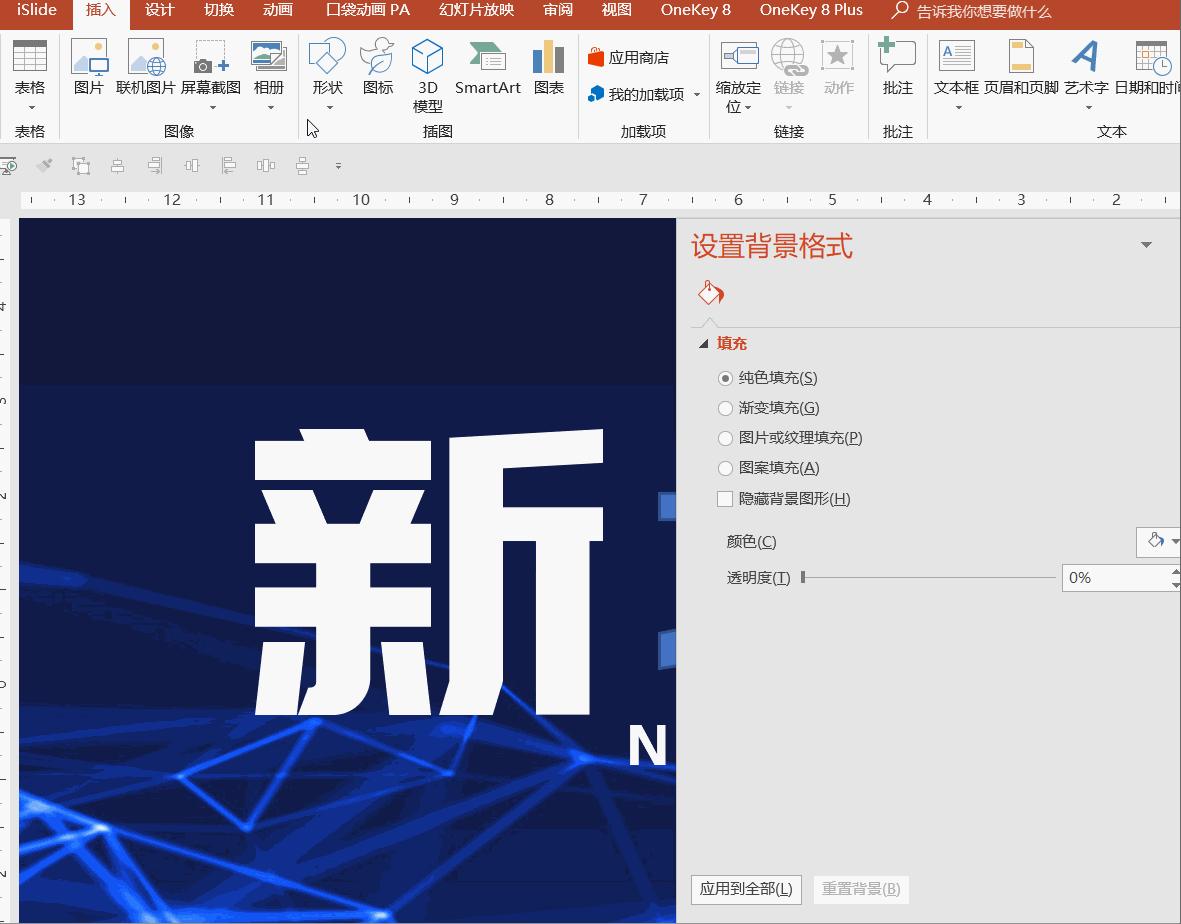Open the 图表 chart insert tool
Screen dimensions: 1181x924
[549, 68]
